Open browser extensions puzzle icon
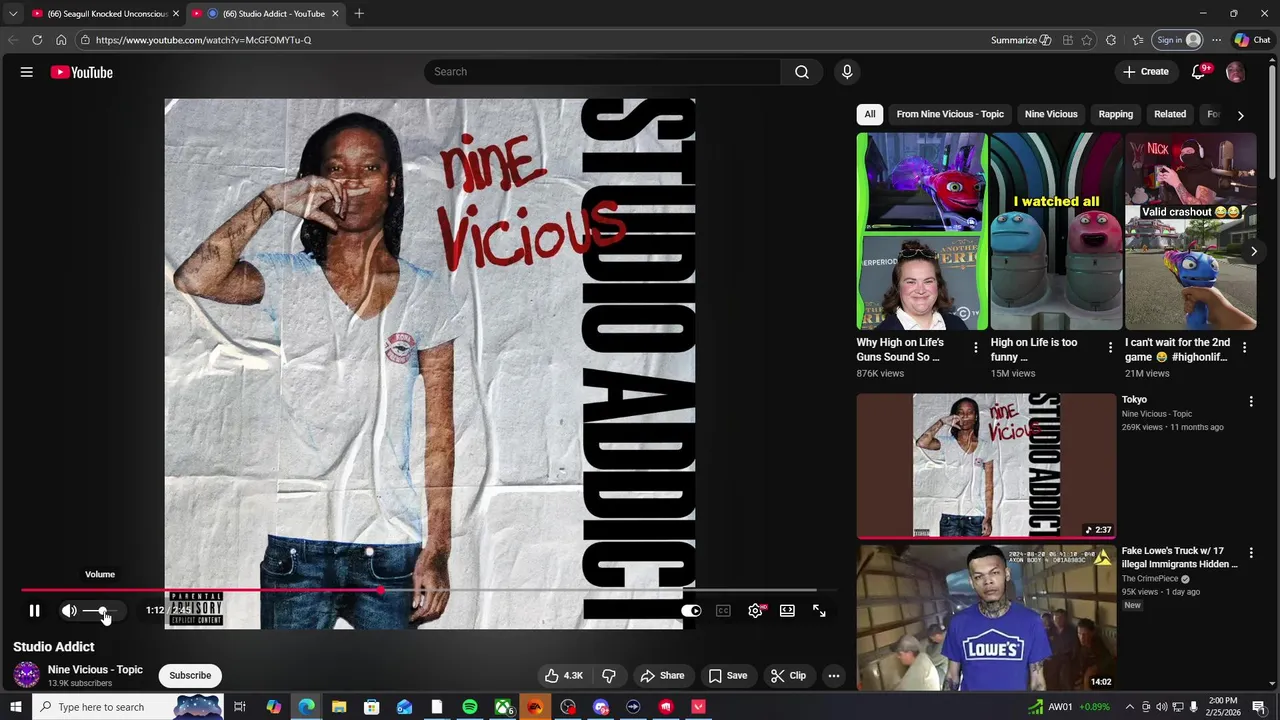This screenshot has height=720, width=1280. [1111, 40]
